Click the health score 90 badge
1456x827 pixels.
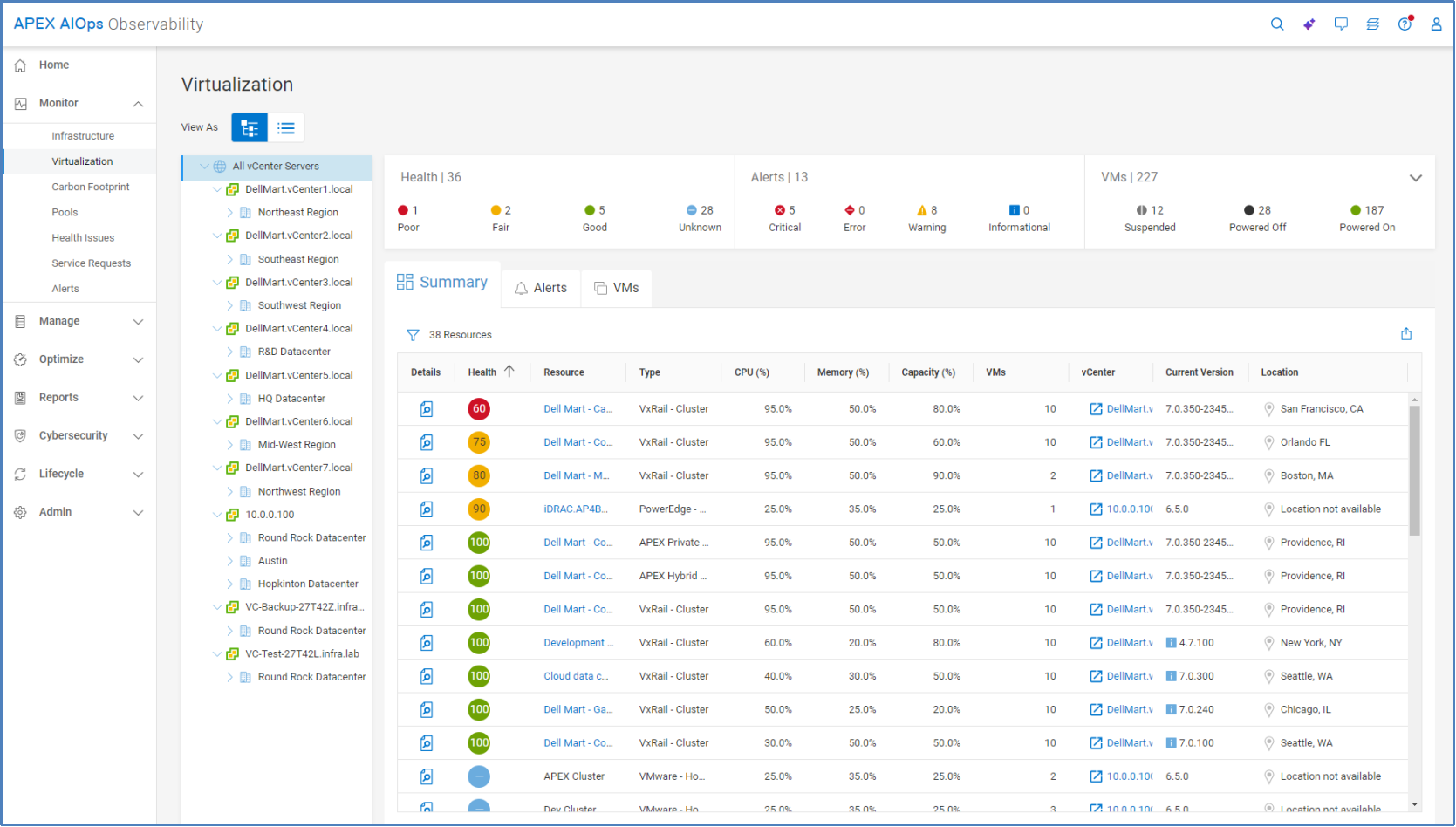(479, 509)
